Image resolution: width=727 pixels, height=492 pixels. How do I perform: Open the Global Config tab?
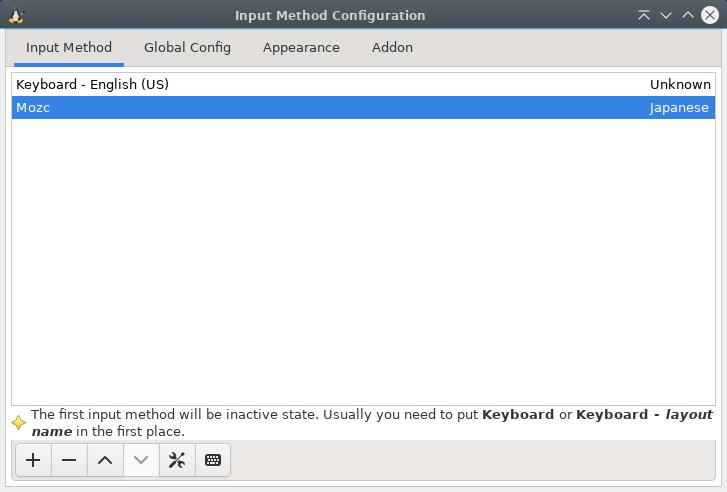[x=187, y=48]
